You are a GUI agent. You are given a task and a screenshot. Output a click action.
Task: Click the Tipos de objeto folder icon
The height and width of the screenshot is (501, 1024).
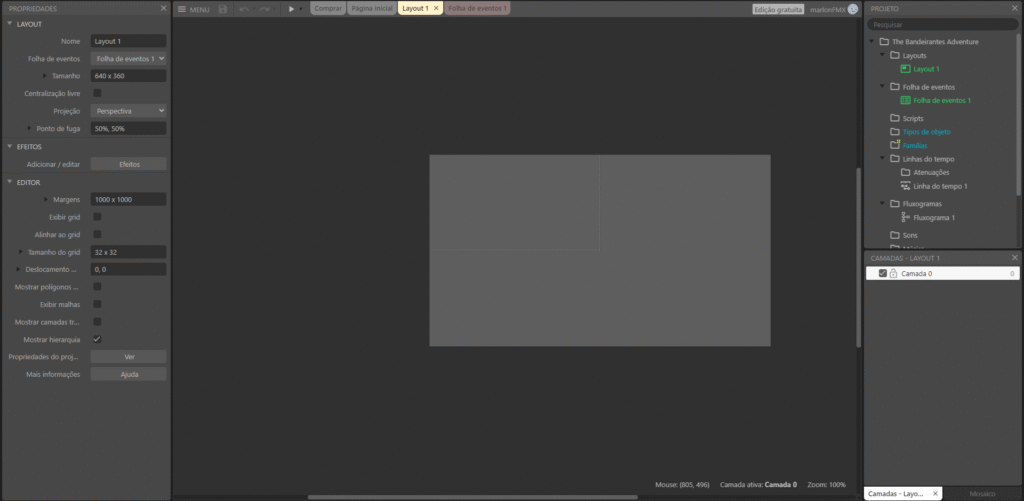coord(895,132)
